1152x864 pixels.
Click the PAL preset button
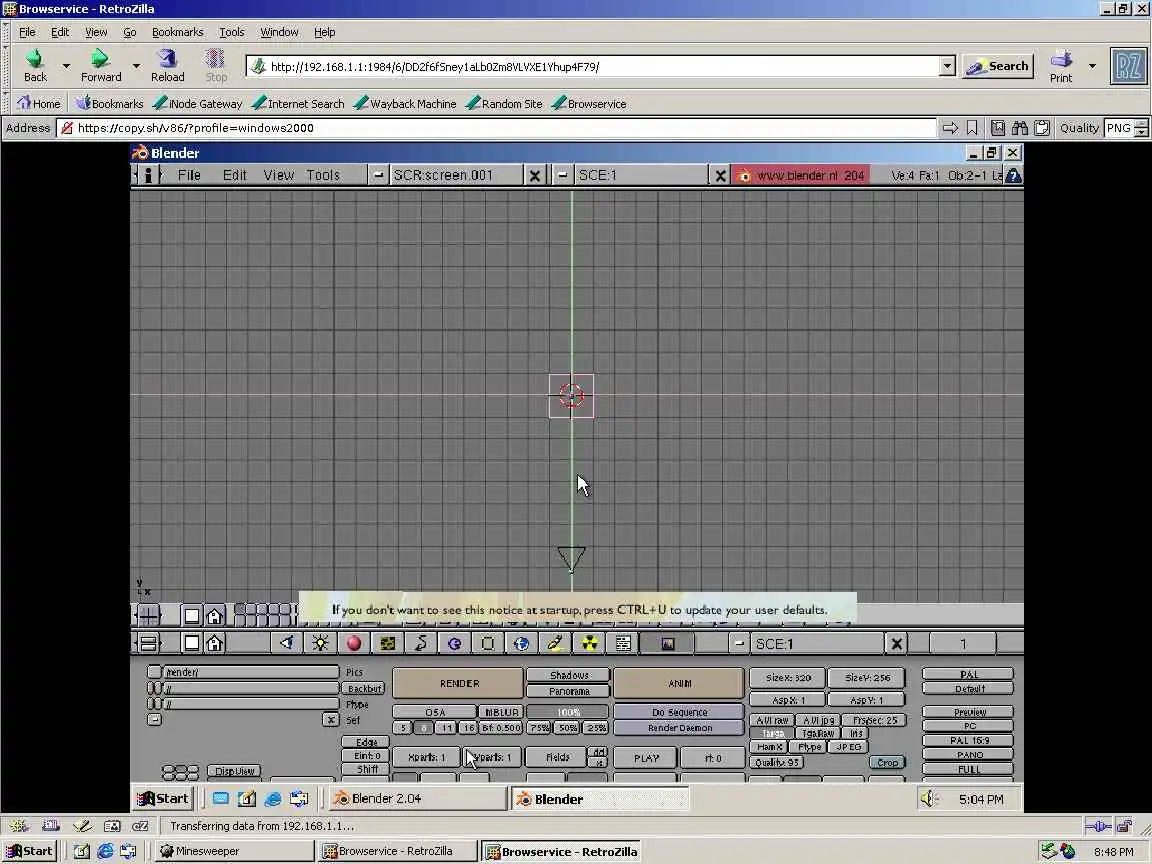coord(968,674)
